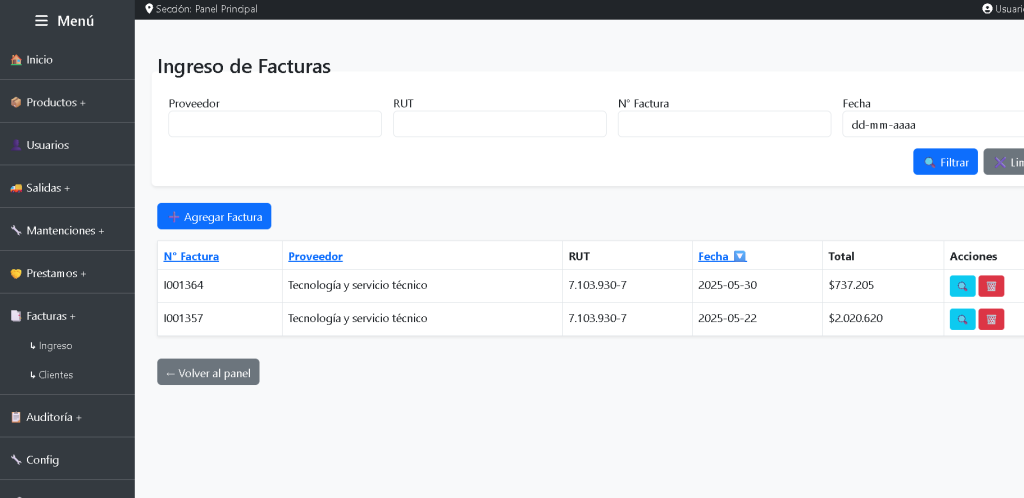Image resolution: width=1024 pixels, height=498 pixels.
Task: Focus the RUT filter field
Action: 500,124
